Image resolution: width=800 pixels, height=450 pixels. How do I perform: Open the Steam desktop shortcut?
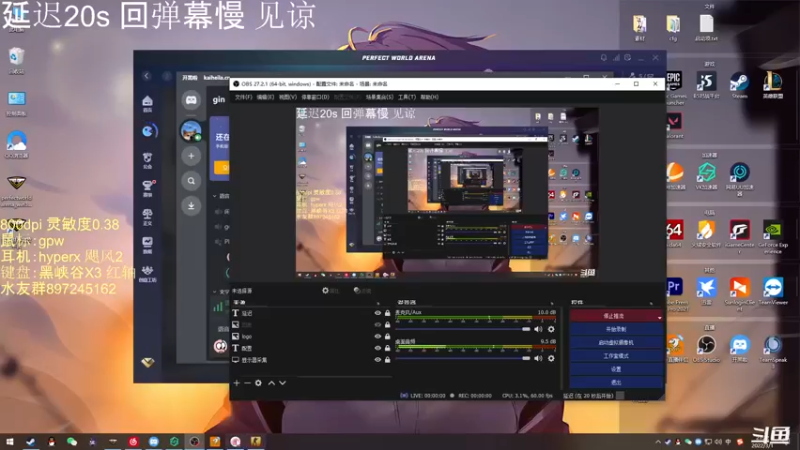point(739,86)
